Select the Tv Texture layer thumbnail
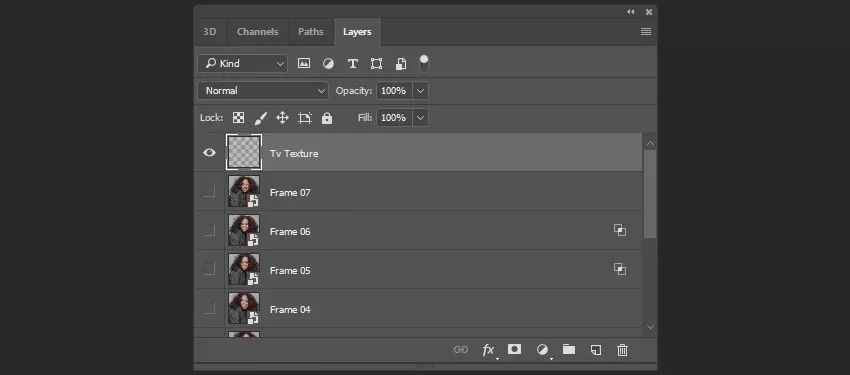Screen dimensions: 850x375 click(244, 152)
